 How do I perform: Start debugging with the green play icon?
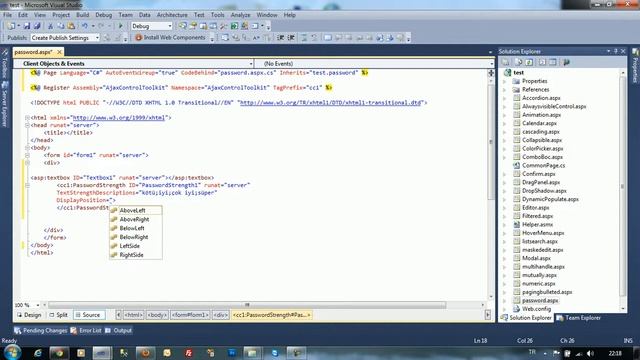pos(120,26)
